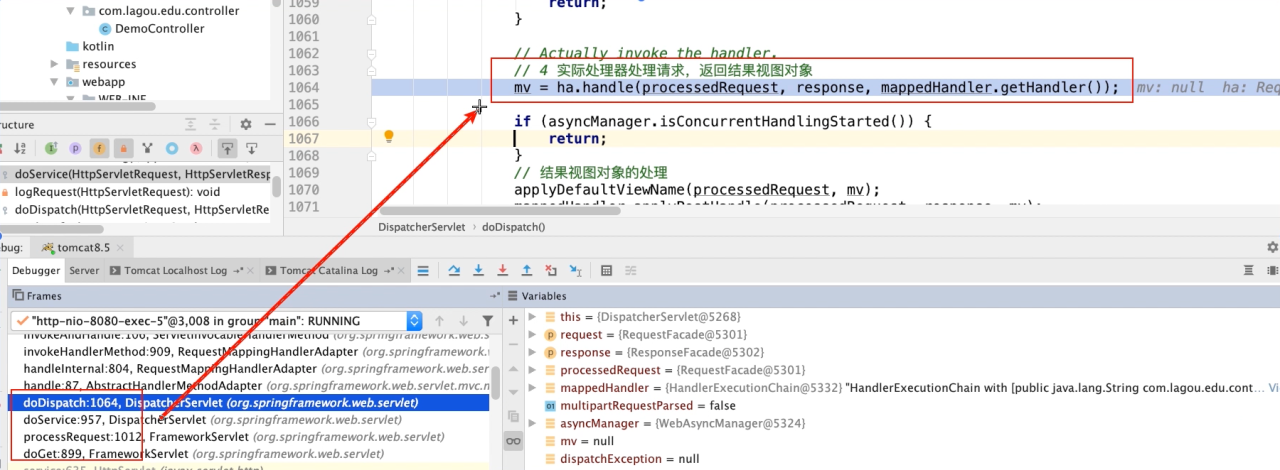Collapse the webapp folder in project tree
This screenshot has height=470, width=1280.
pyautogui.click(x=56, y=82)
